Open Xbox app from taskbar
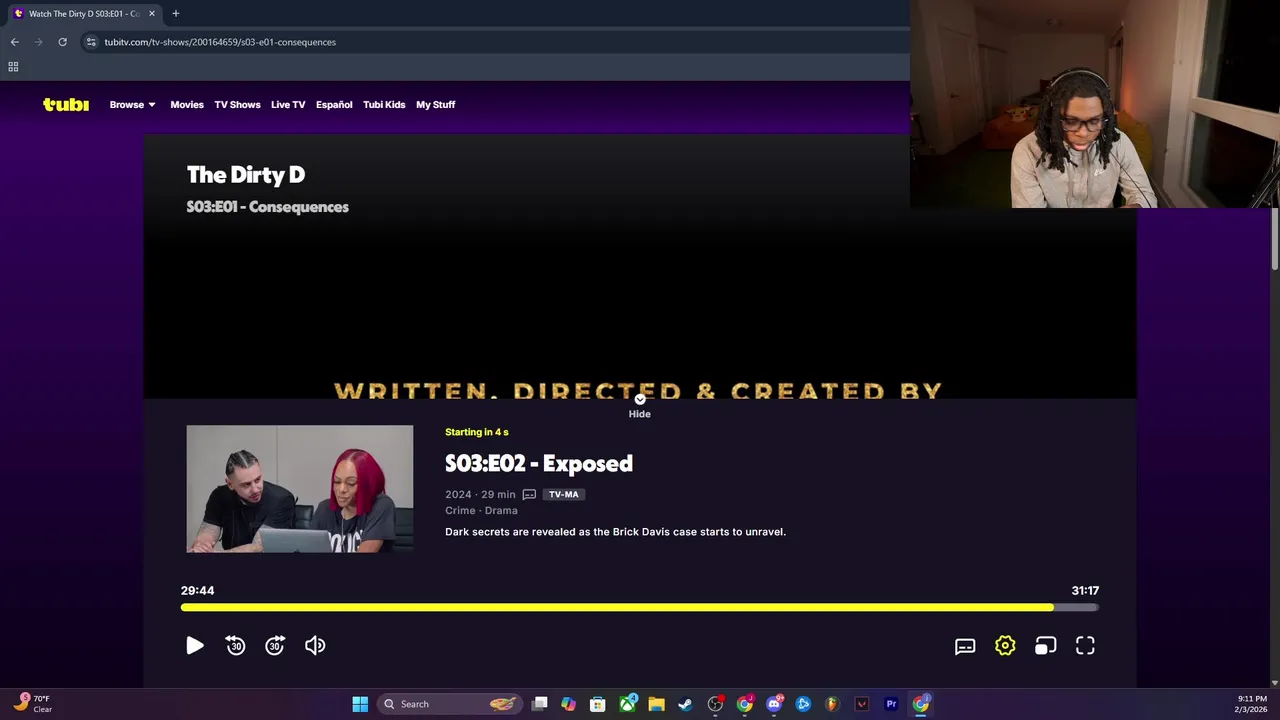The image size is (1280, 720). (627, 704)
